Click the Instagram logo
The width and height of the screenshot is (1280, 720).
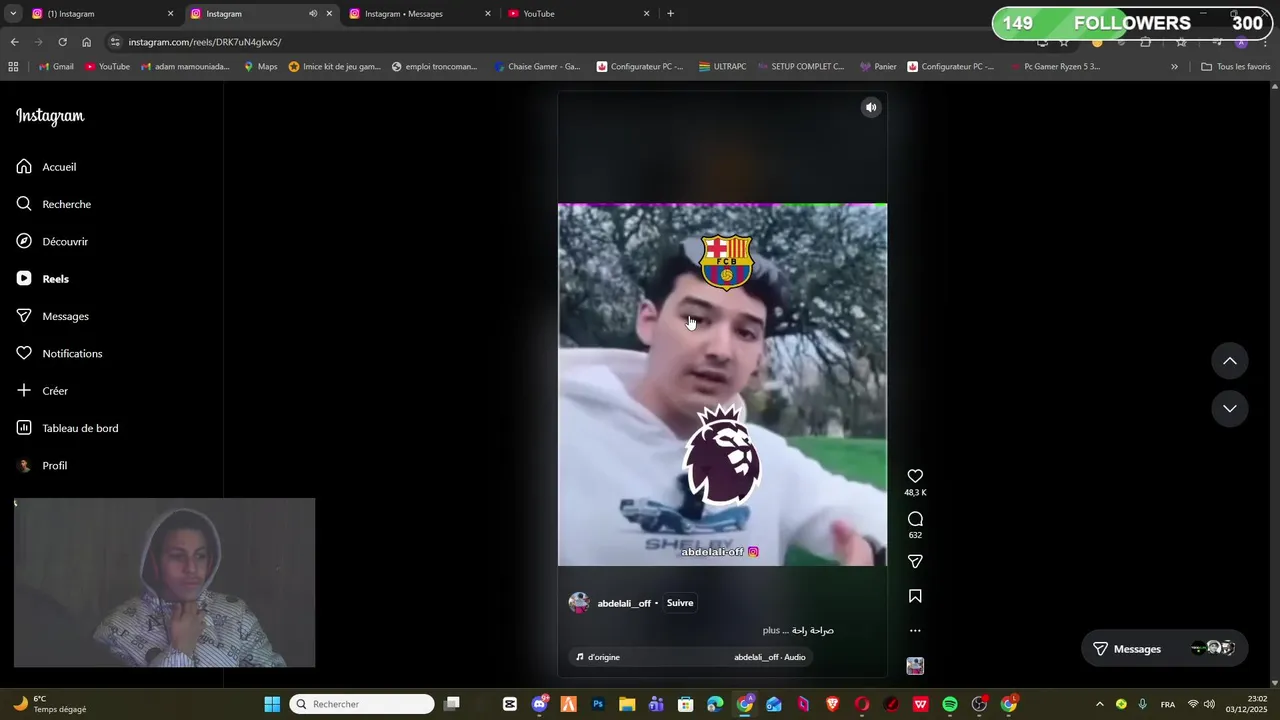coord(50,116)
